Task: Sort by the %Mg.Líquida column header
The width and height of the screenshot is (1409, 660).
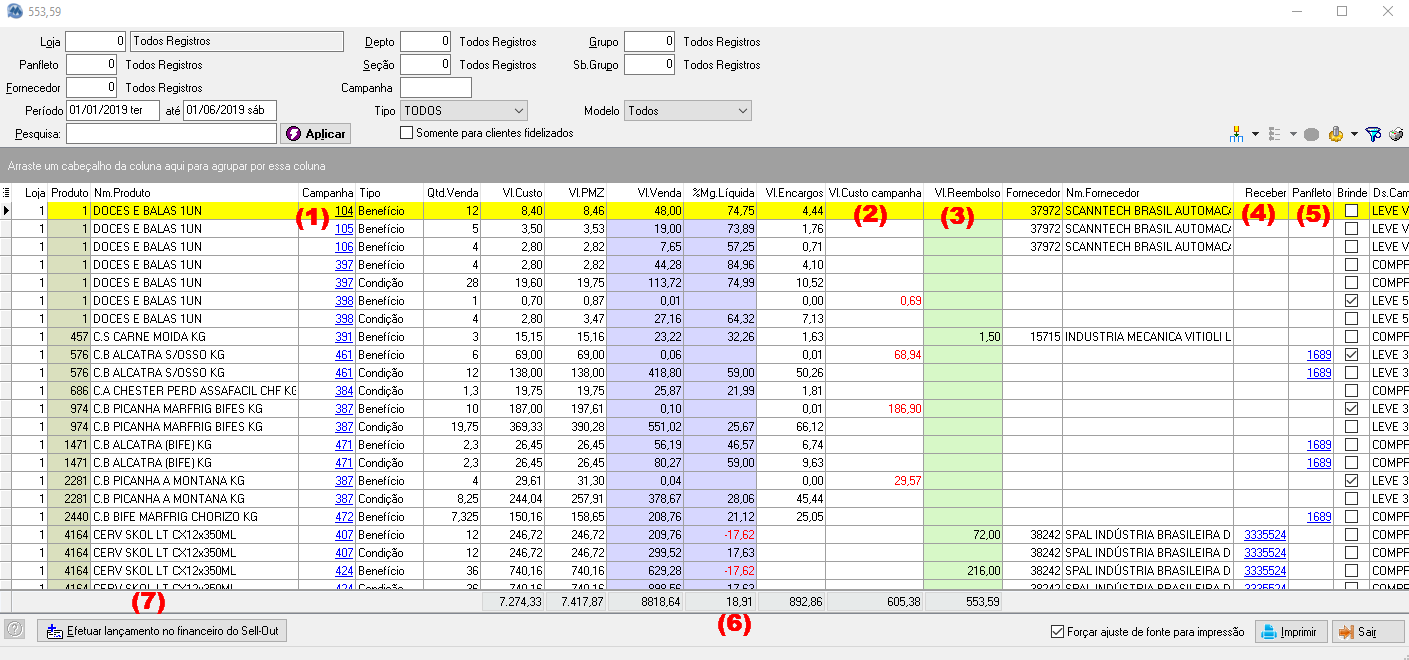Action: [721, 193]
